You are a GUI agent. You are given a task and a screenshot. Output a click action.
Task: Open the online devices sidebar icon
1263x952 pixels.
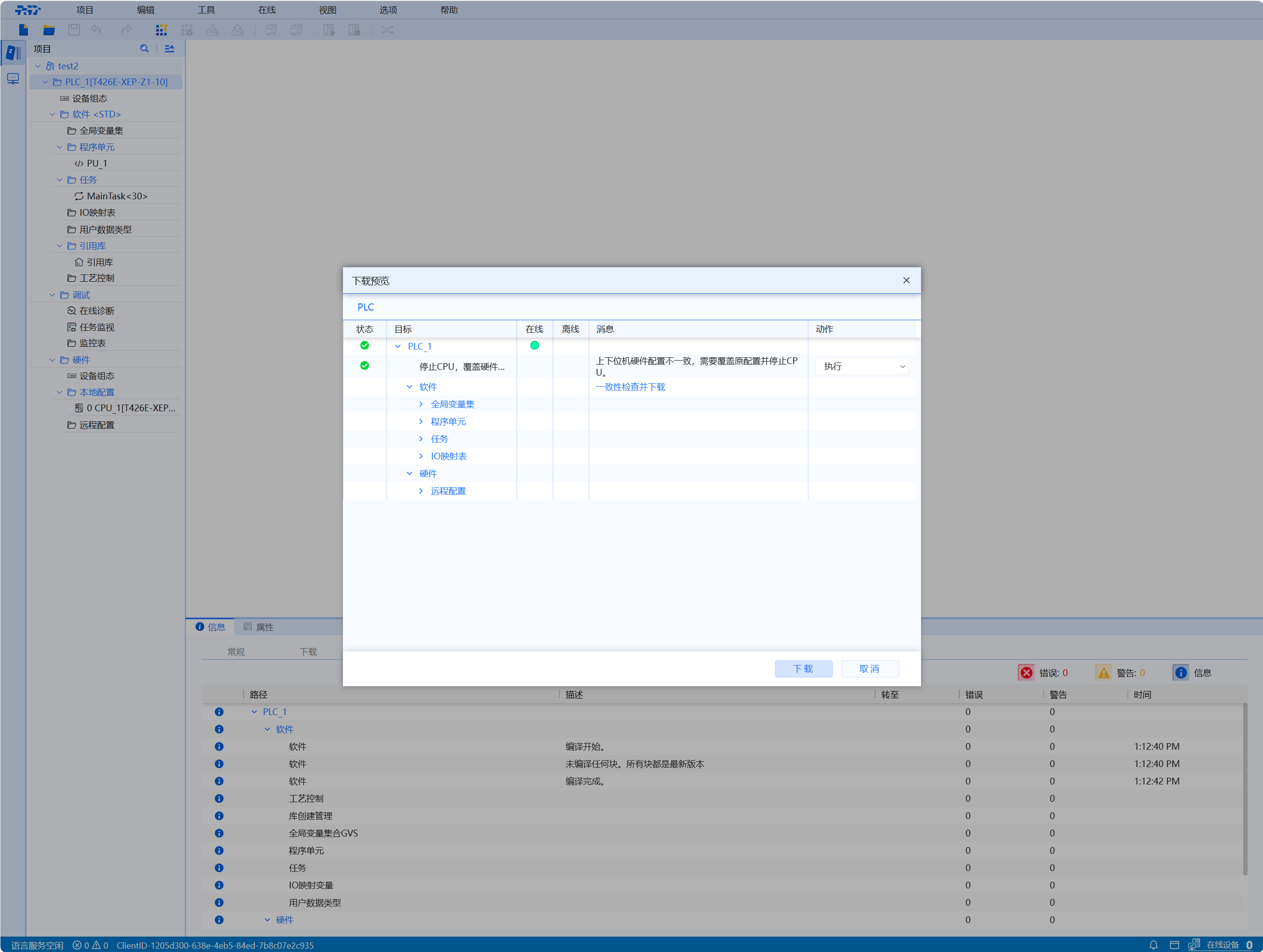click(x=13, y=78)
